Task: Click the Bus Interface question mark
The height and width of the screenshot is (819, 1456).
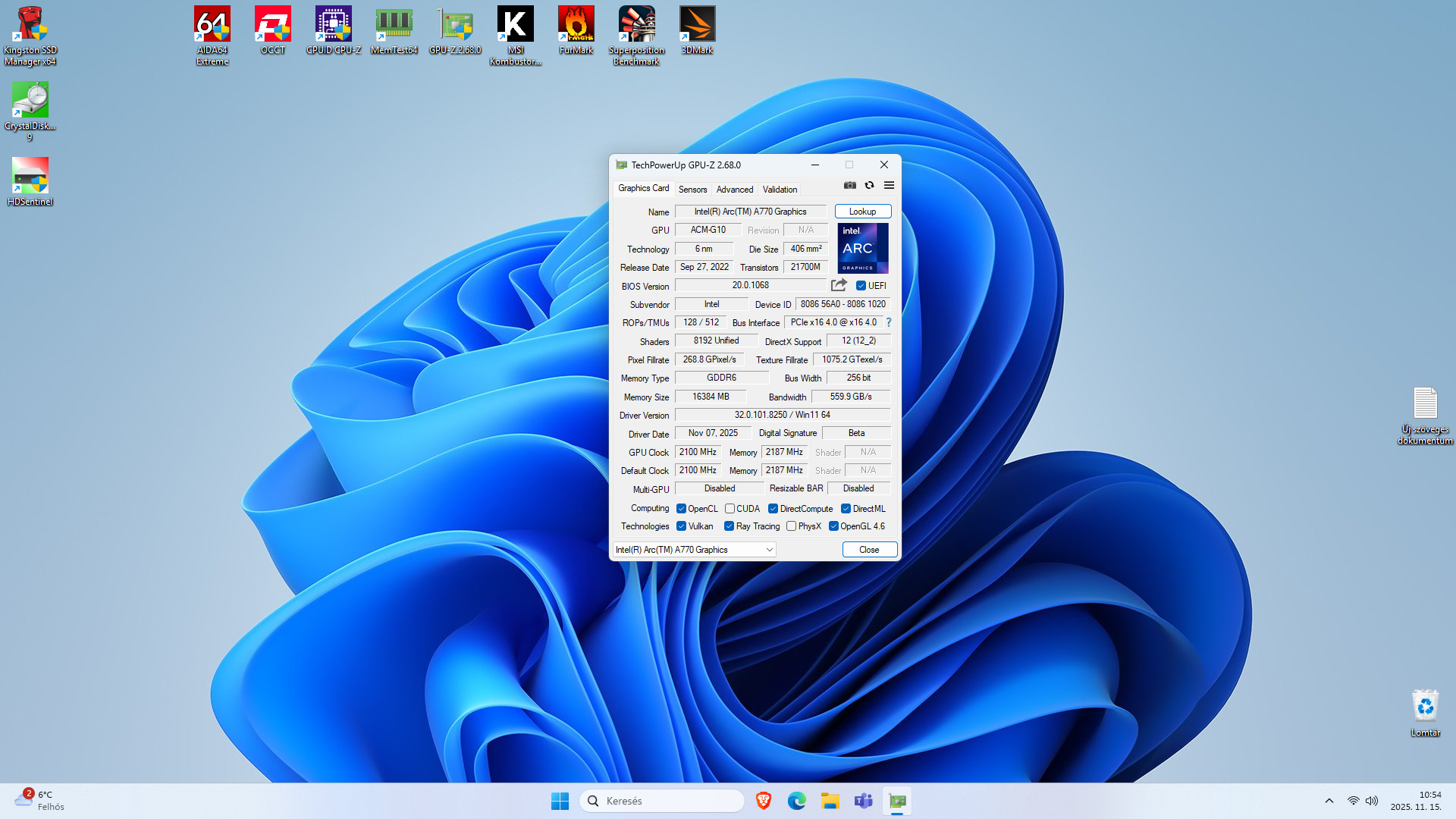Action: tap(888, 322)
